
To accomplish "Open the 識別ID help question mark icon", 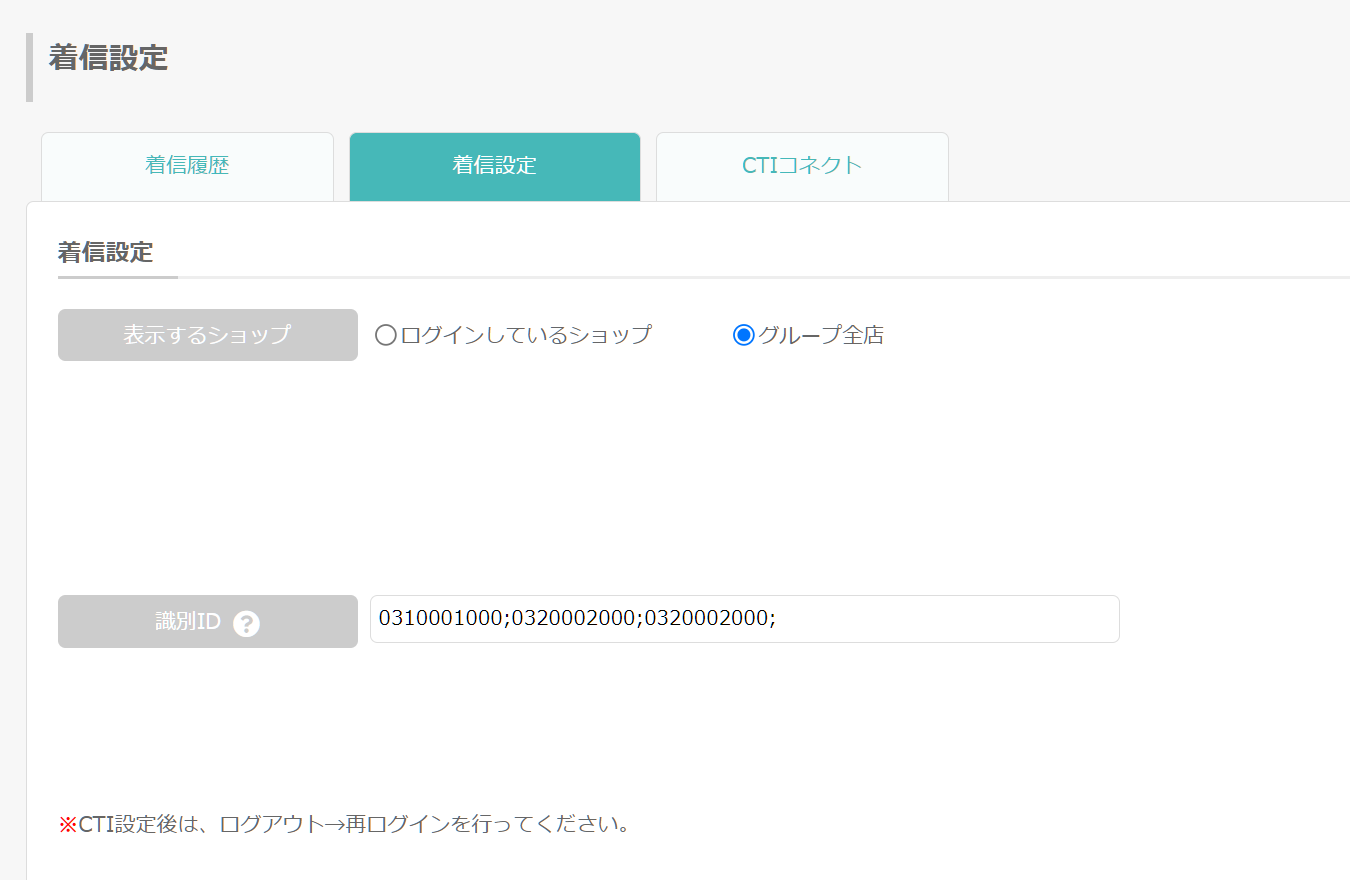I will pos(246,623).
